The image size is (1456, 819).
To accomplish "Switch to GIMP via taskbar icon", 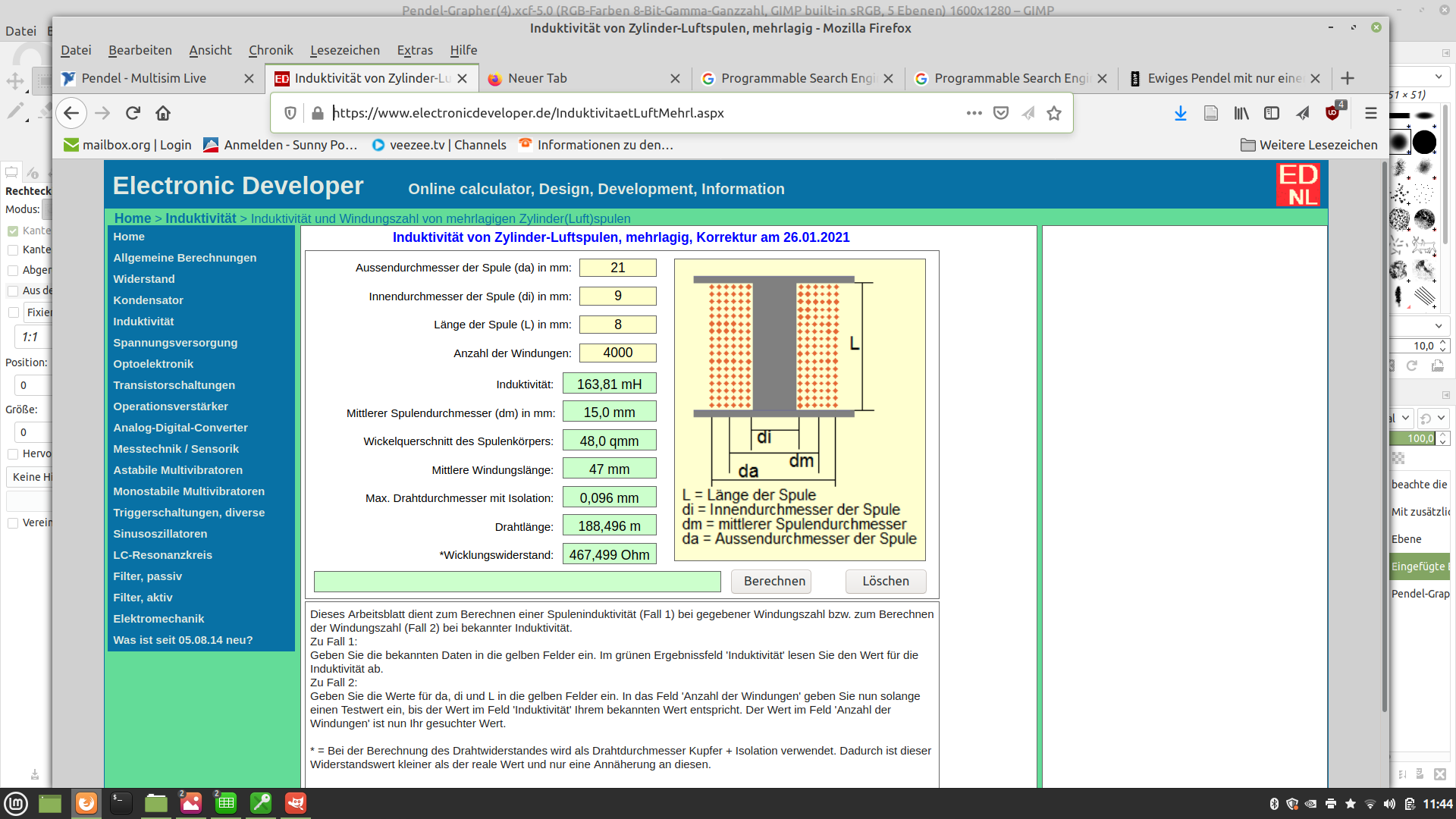I will pyautogui.click(x=295, y=804).
